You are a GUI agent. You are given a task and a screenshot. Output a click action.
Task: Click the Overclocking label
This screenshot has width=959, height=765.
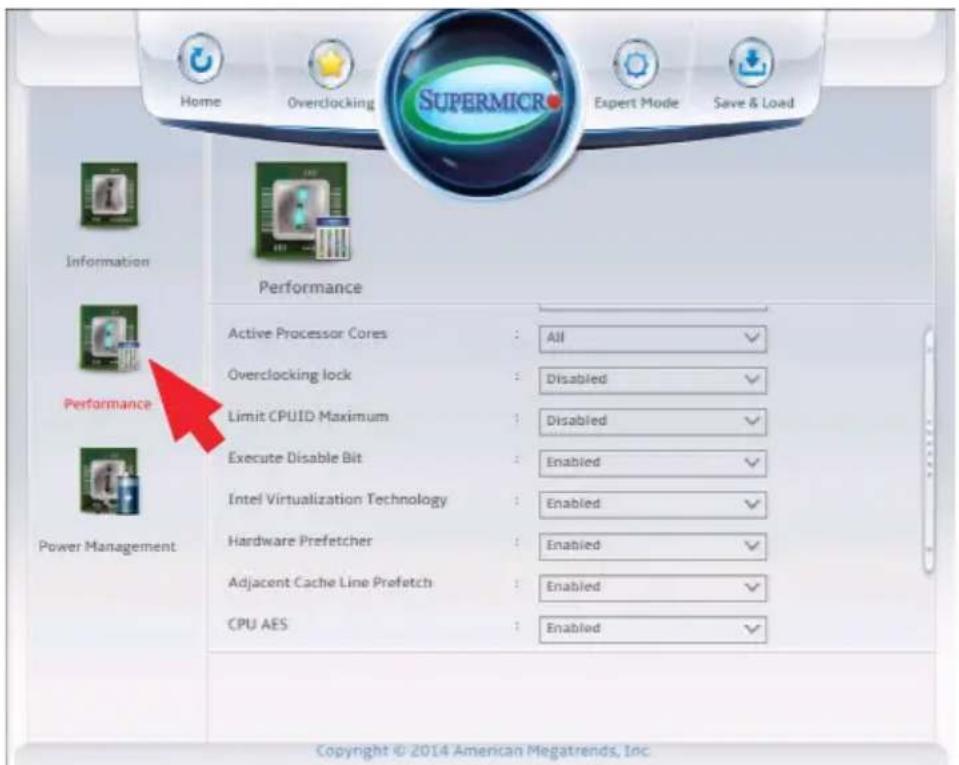tap(331, 103)
